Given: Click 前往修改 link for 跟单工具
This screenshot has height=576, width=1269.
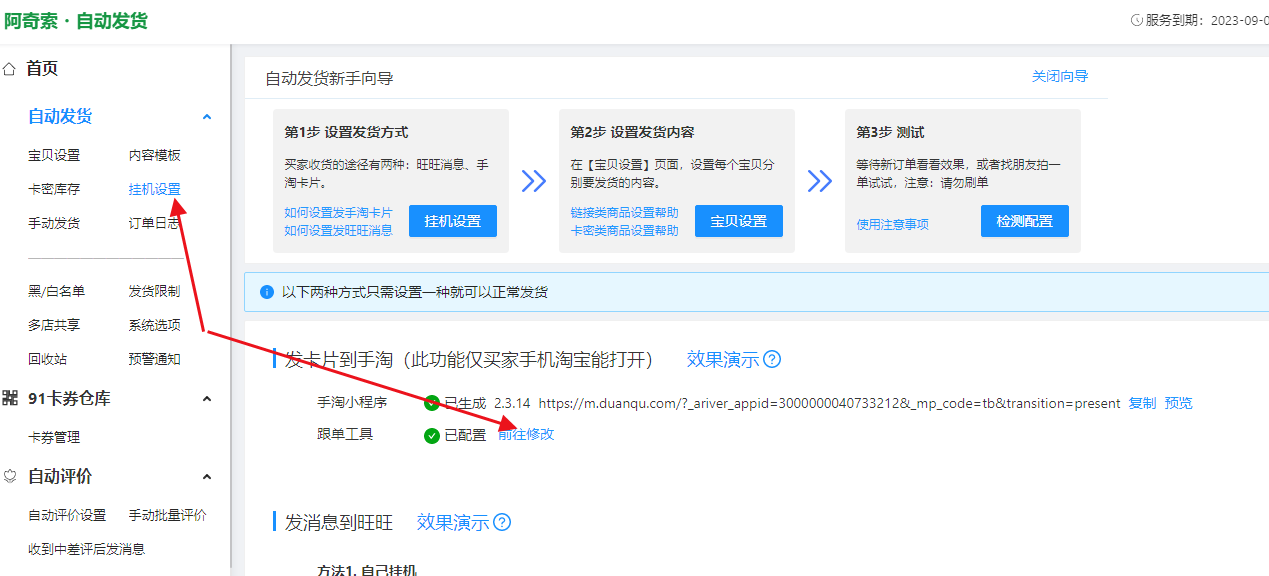Looking at the screenshot, I should [526, 435].
